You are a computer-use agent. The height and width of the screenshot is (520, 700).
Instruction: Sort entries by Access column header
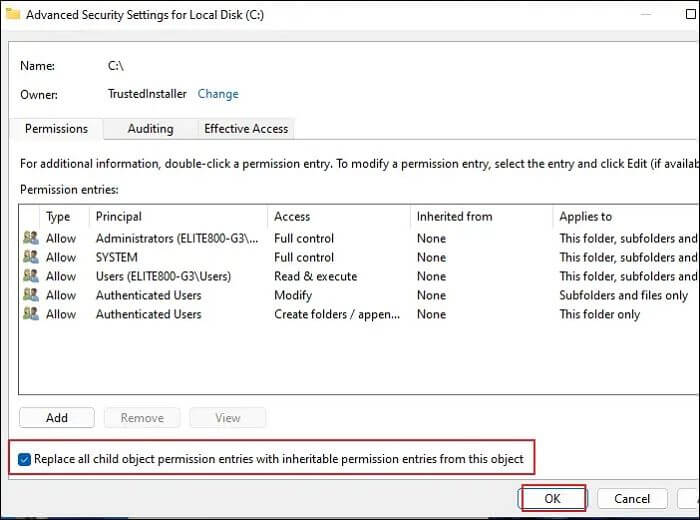coord(292,217)
